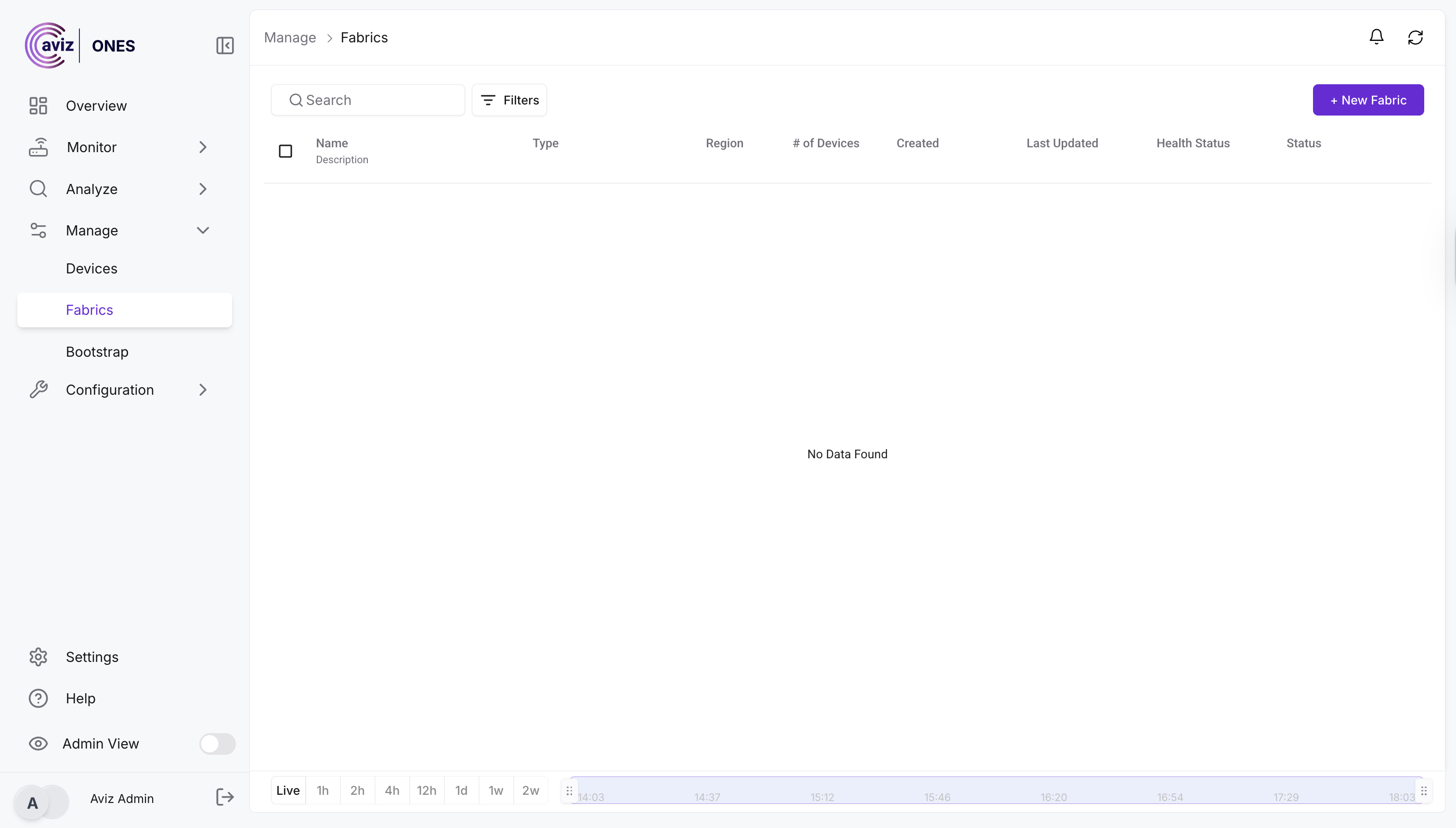This screenshot has height=828, width=1456.
Task: Open Bootstrap under Manage
Action: coord(97,352)
